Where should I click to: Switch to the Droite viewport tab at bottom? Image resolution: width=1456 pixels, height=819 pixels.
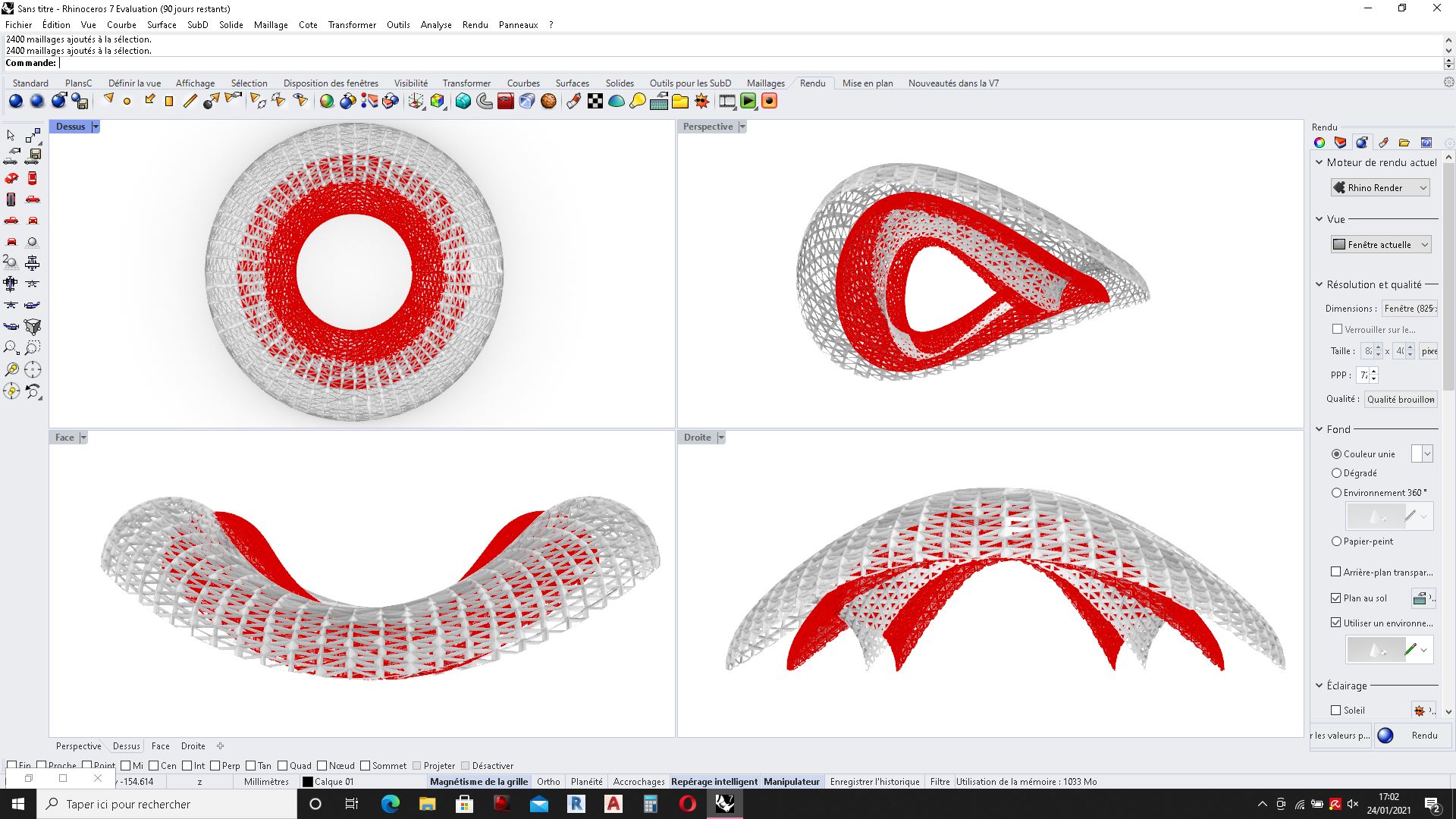193,746
